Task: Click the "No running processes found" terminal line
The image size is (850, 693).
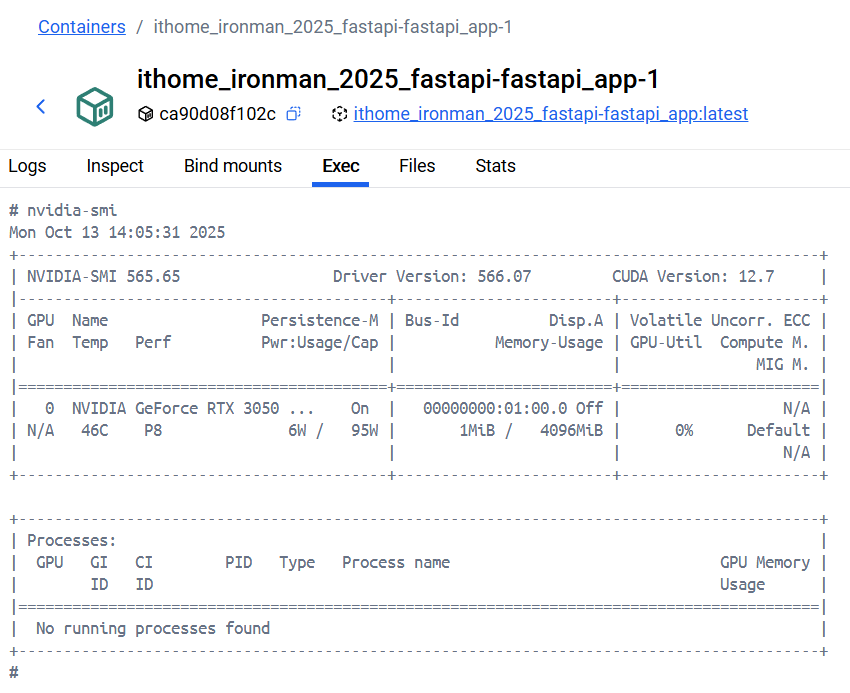Action: click(152, 628)
